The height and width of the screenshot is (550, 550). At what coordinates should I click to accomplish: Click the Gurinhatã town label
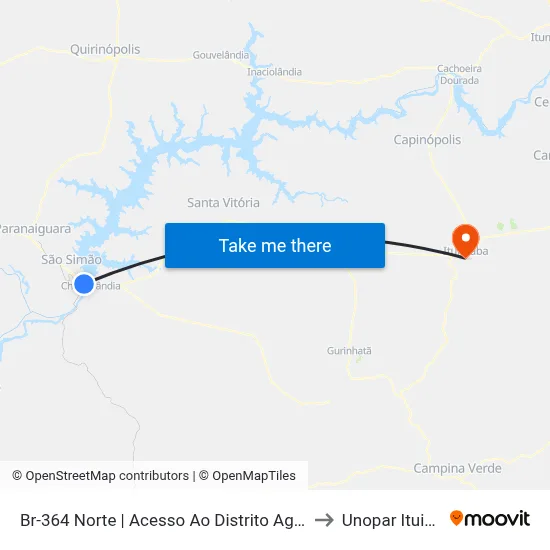(349, 350)
